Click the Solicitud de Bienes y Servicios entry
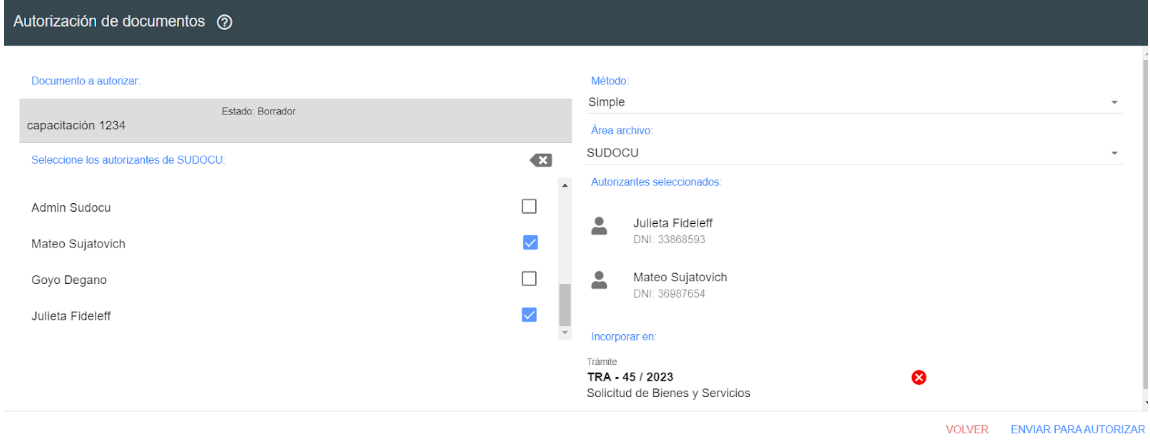Viewport: 1150px width, 445px height. point(668,393)
